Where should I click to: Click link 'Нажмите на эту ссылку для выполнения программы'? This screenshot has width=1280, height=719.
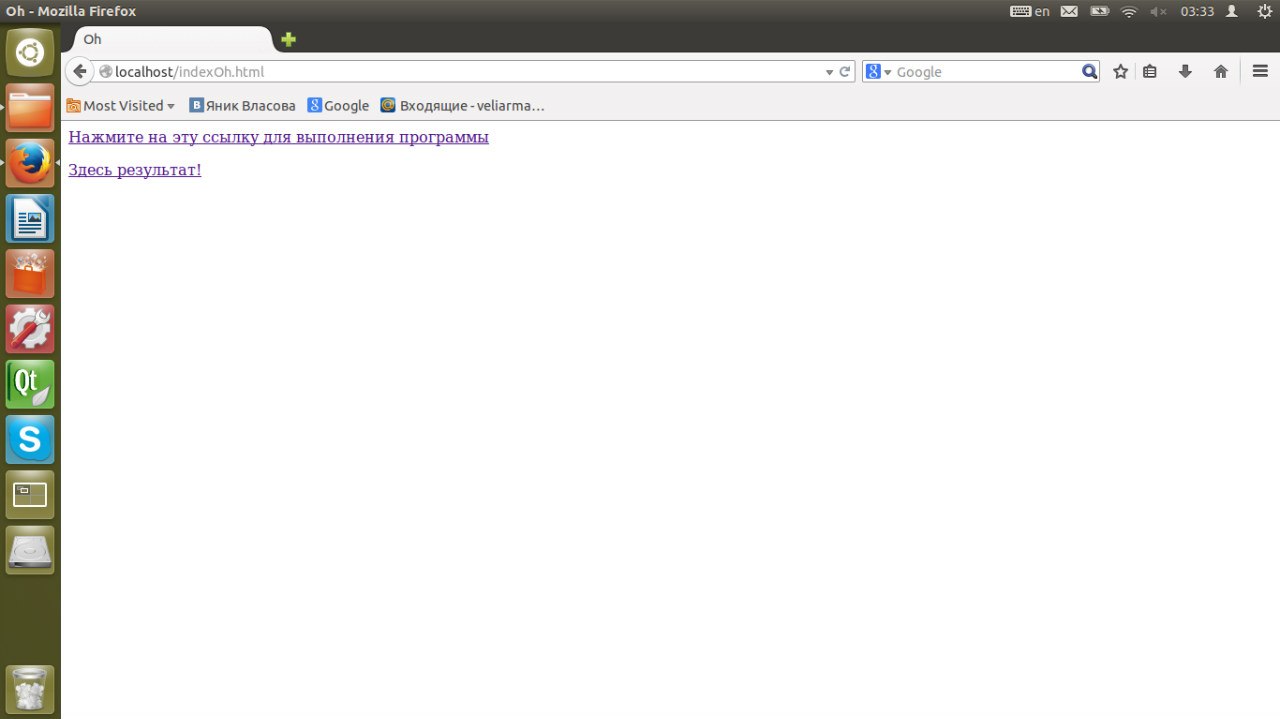pos(278,137)
